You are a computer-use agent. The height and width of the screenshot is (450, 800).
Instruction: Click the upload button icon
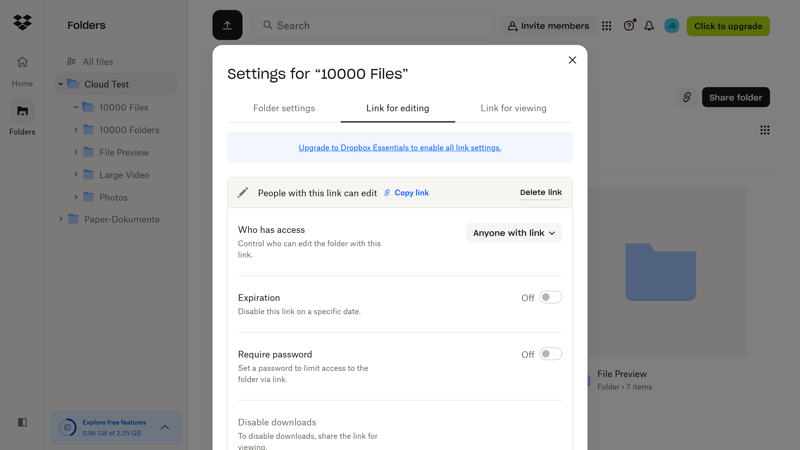[x=227, y=25]
